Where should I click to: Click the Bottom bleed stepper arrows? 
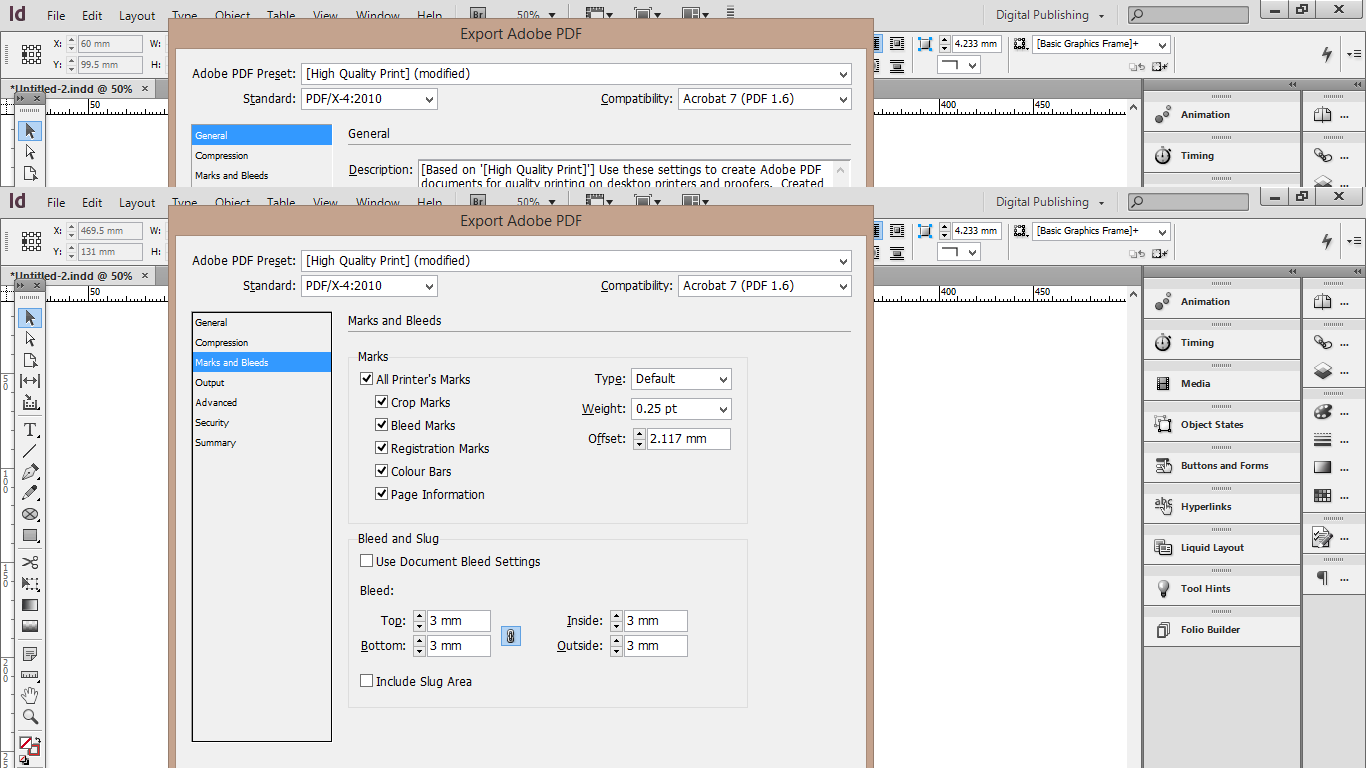419,646
